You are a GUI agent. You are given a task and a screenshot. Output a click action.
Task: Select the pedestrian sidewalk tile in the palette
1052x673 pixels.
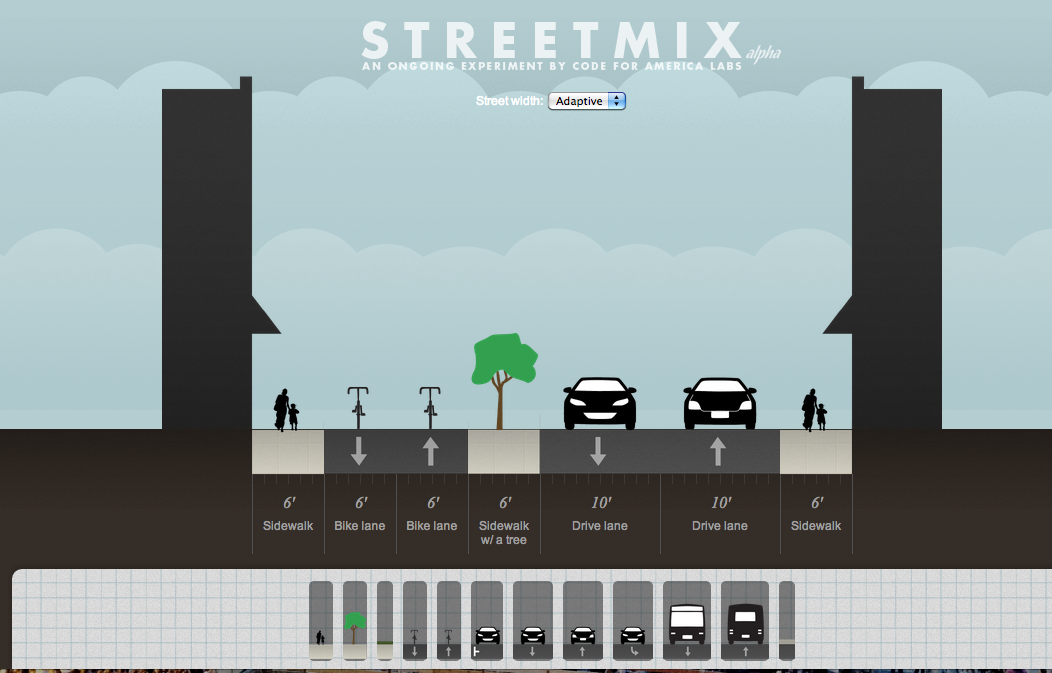(320, 621)
